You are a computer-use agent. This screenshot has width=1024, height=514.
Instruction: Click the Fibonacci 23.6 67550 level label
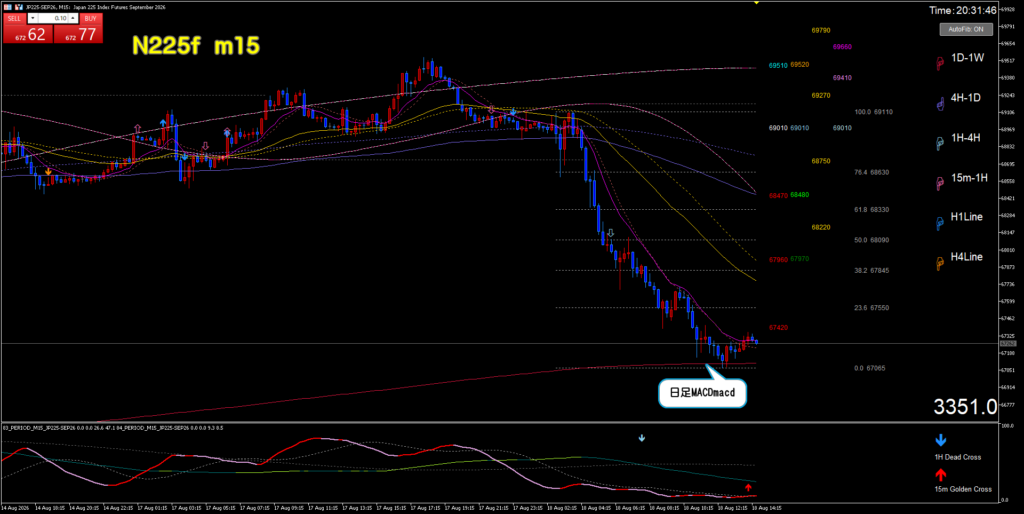[872, 308]
